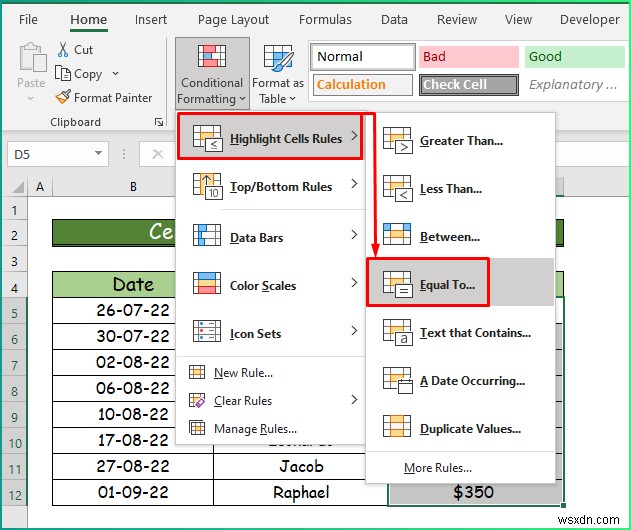Apply the Good cell style

tap(575, 56)
